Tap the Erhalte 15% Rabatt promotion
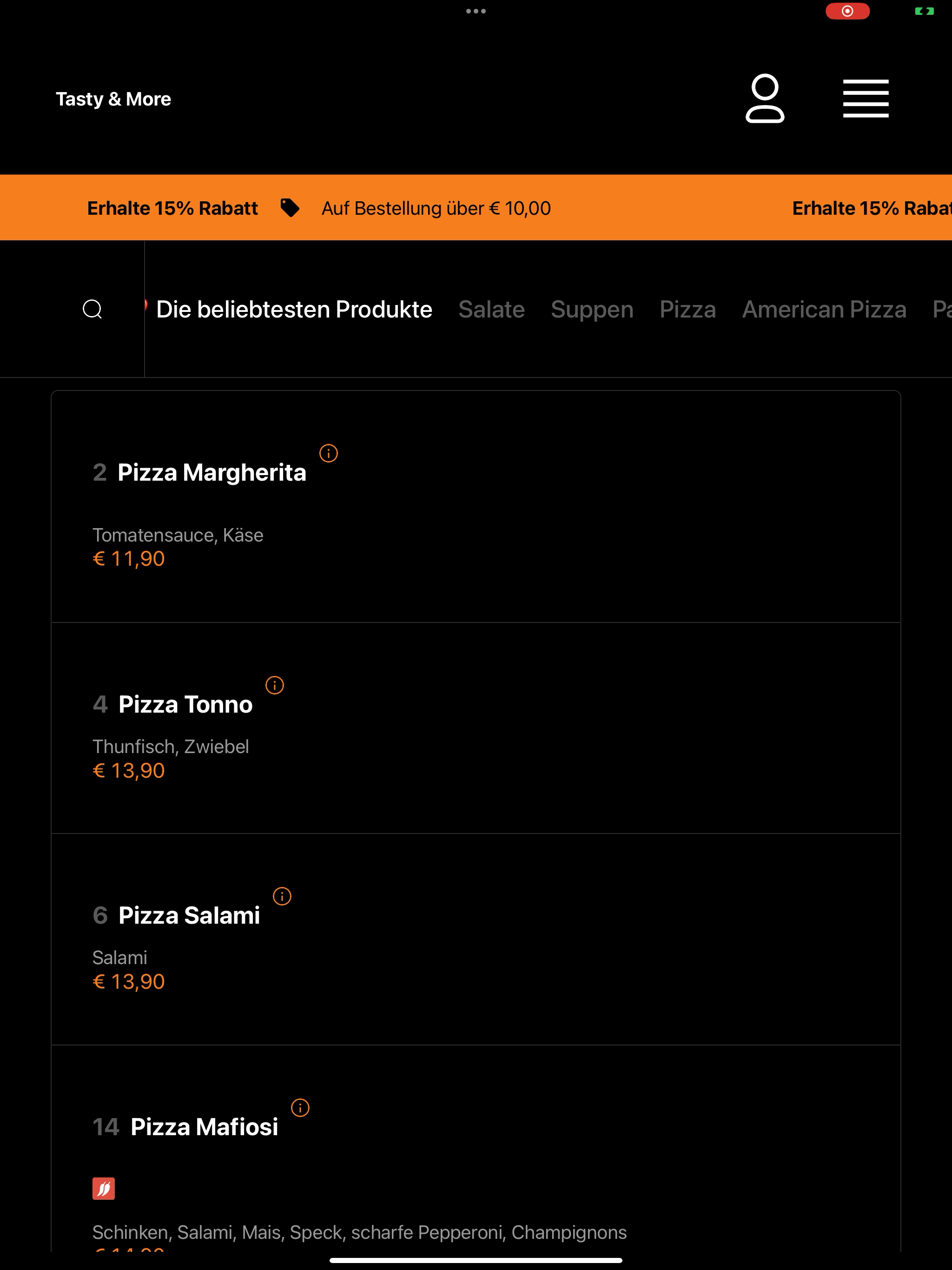The height and width of the screenshot is (1270, 952). [x=172, y=208]
